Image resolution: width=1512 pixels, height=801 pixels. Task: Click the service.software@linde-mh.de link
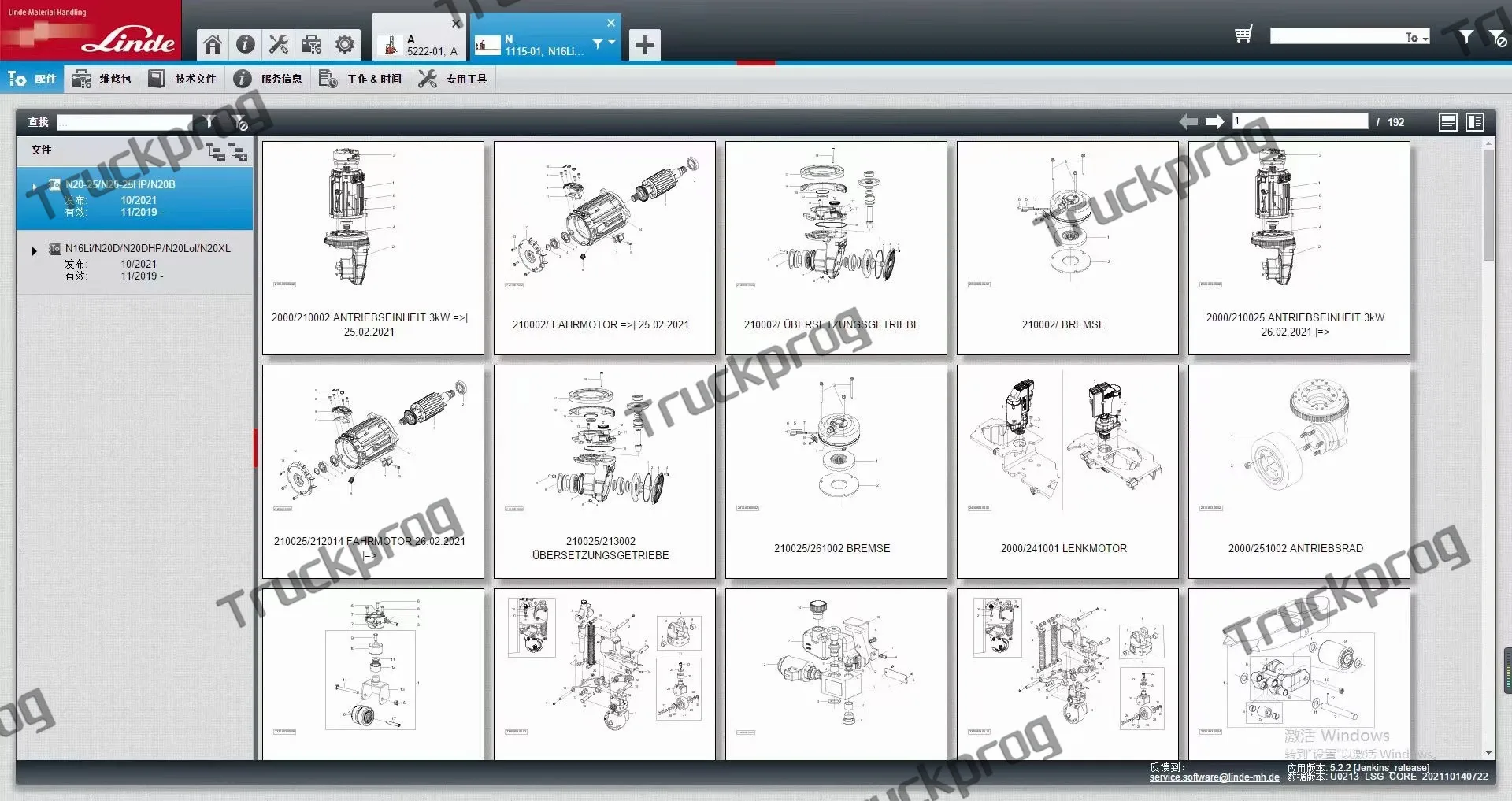1214,777
